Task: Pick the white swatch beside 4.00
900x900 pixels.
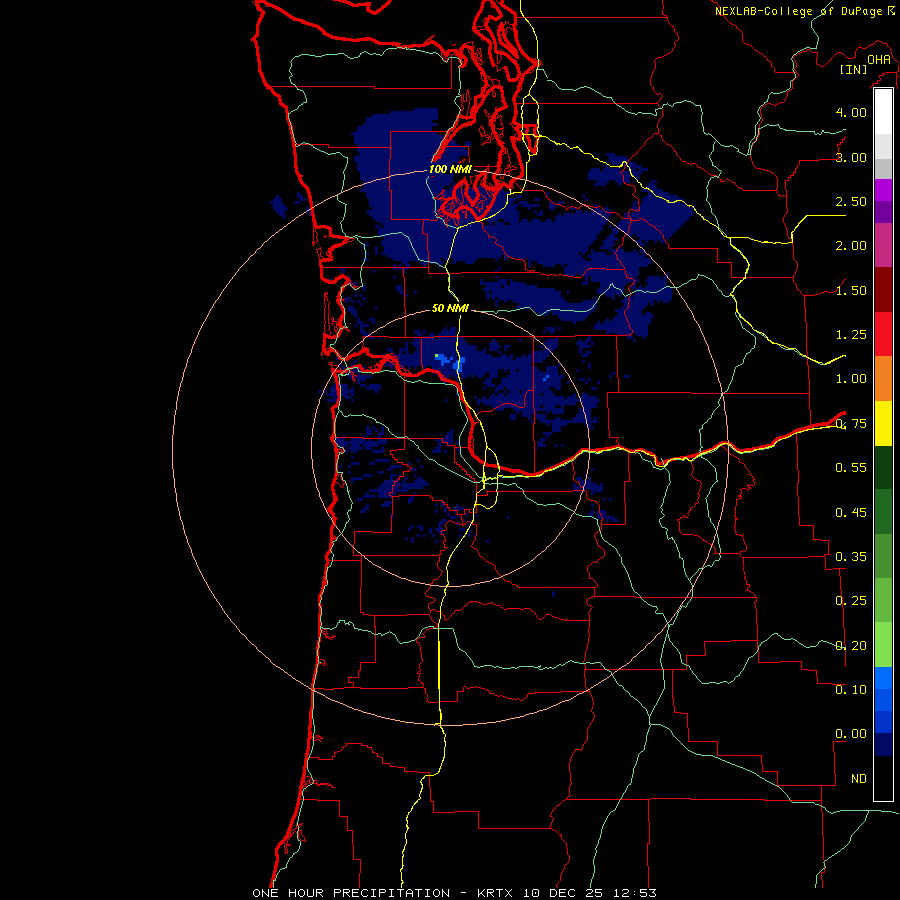Action: (883, 112)
